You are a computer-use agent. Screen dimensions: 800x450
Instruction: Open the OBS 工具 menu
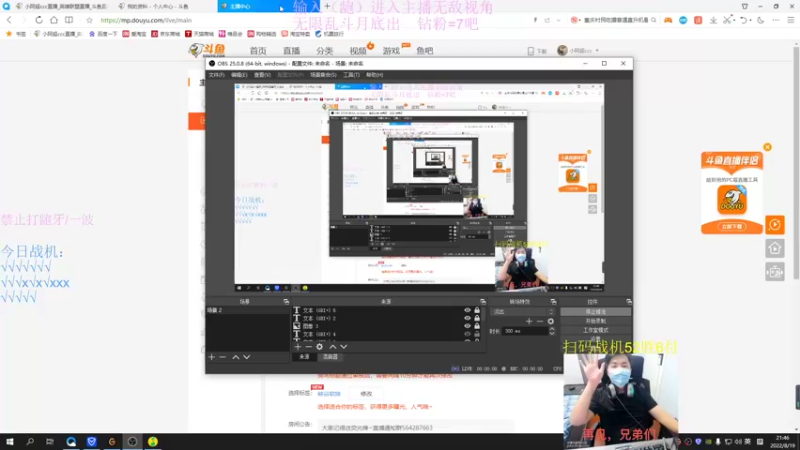pos(351,75)
